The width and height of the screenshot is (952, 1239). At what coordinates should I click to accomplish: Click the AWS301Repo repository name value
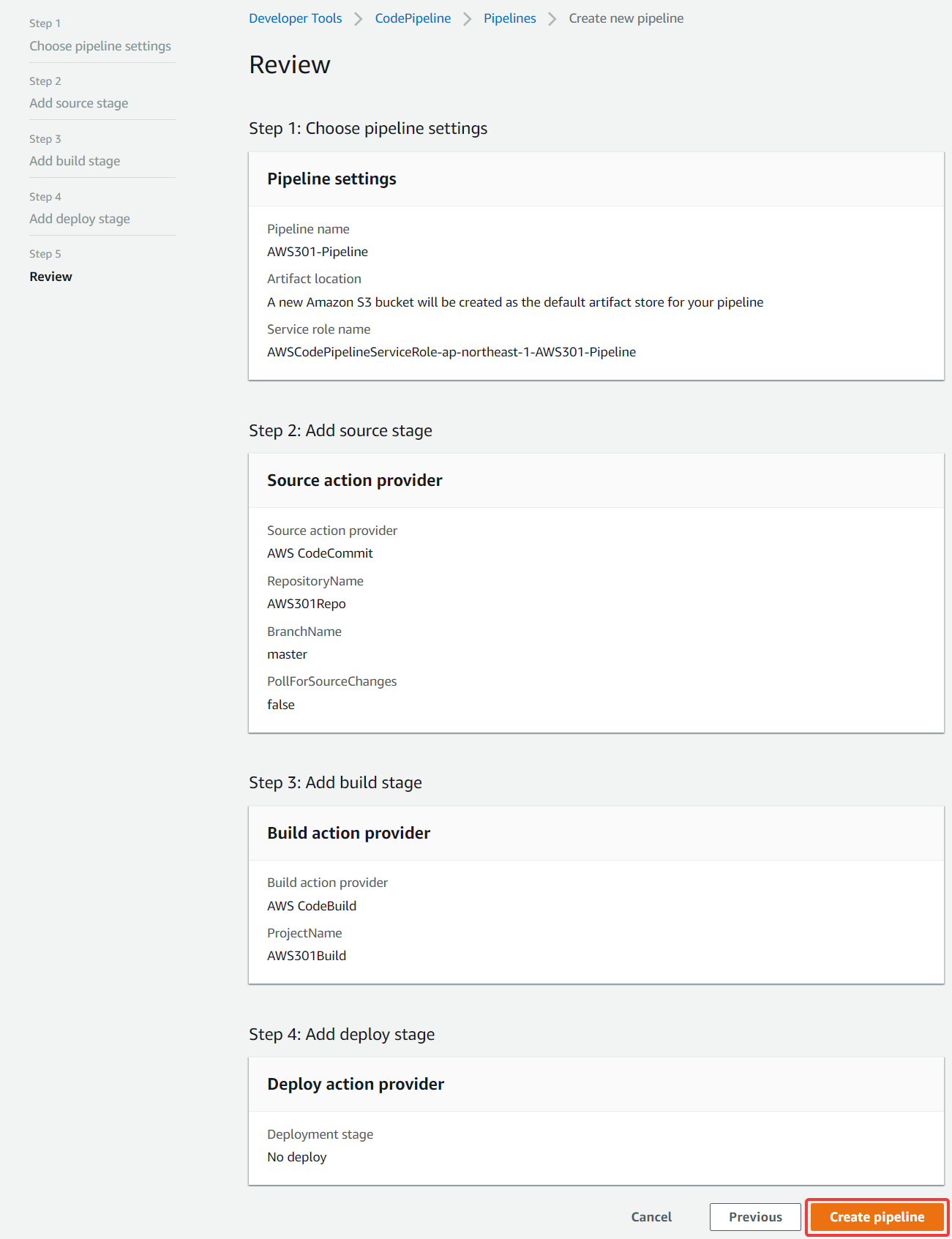tap(307, 604)
